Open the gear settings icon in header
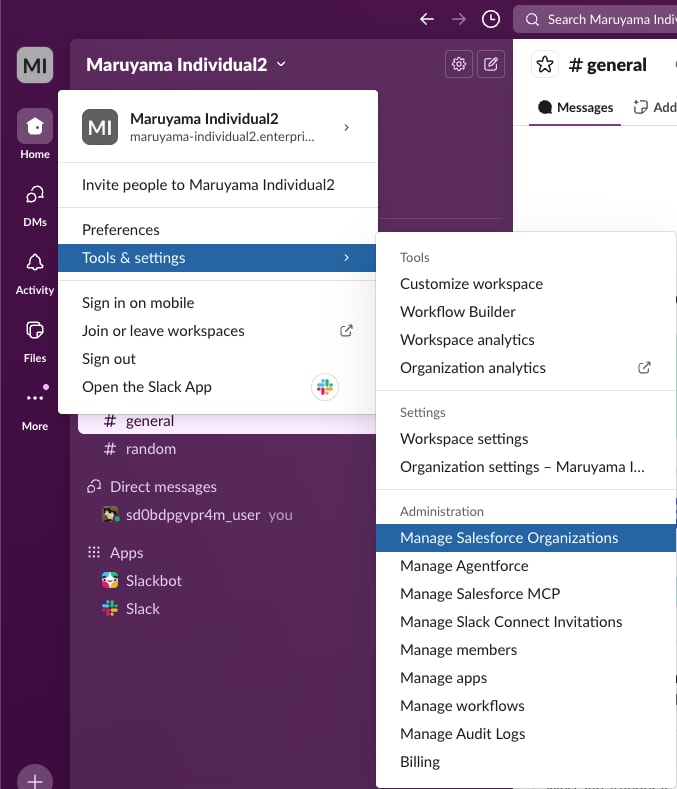Screen dimensions: 677x789 coord(459,64)
